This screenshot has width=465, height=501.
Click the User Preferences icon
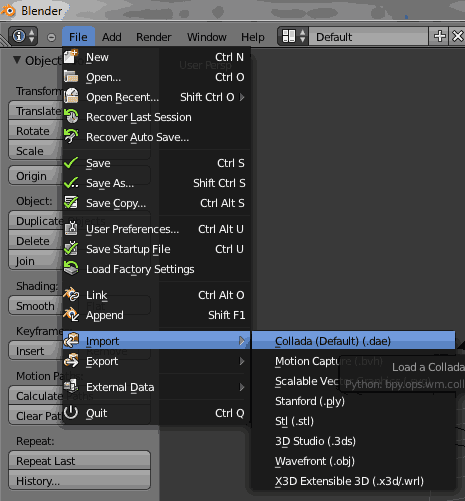pyautogui.click(x=71, y=228)
